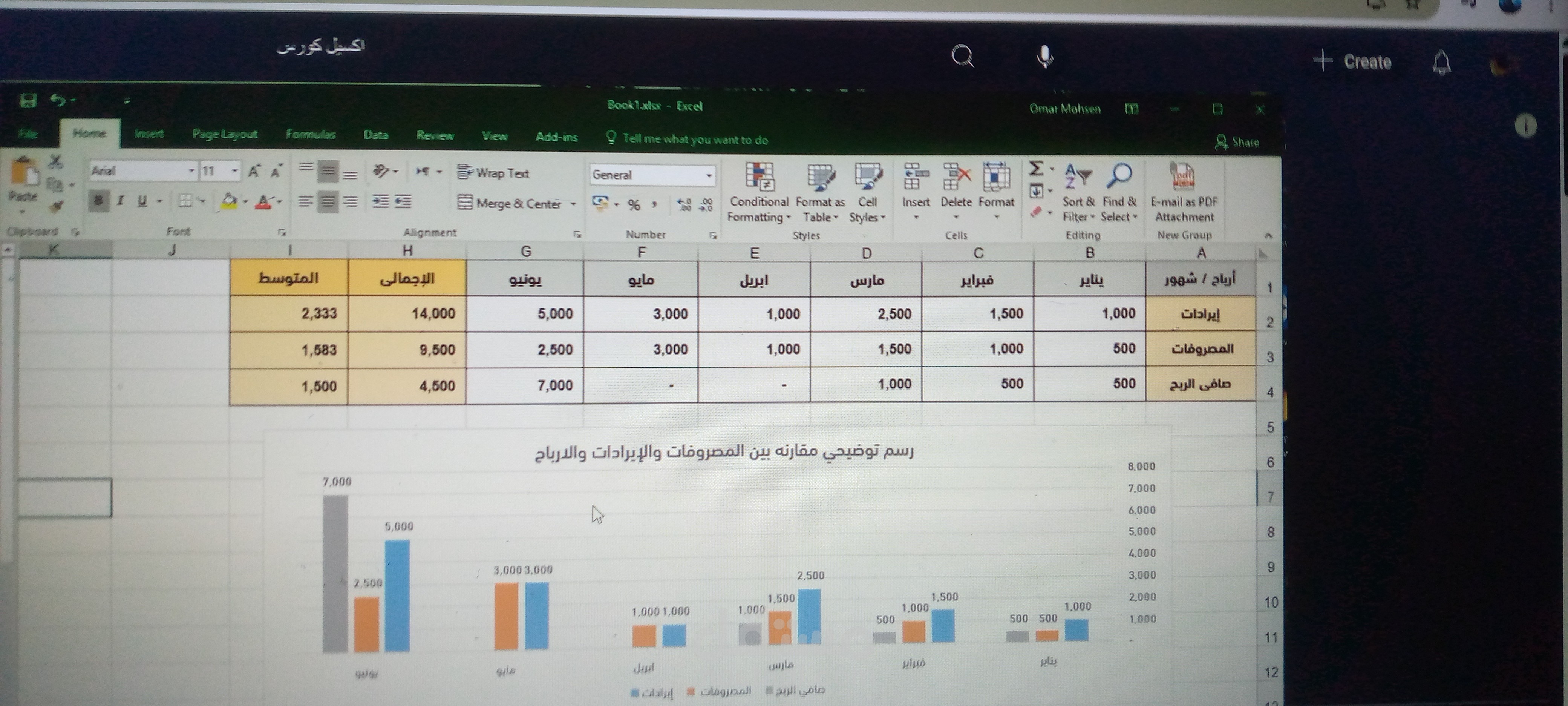Screen dimensions: 1568x706
Task: Click the Undo arrow icon
Action: click(x=58, y=100)
